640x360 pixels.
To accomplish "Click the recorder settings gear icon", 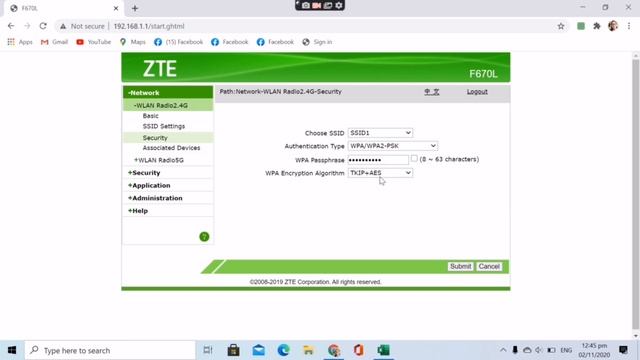I will (x=339, y=5).
